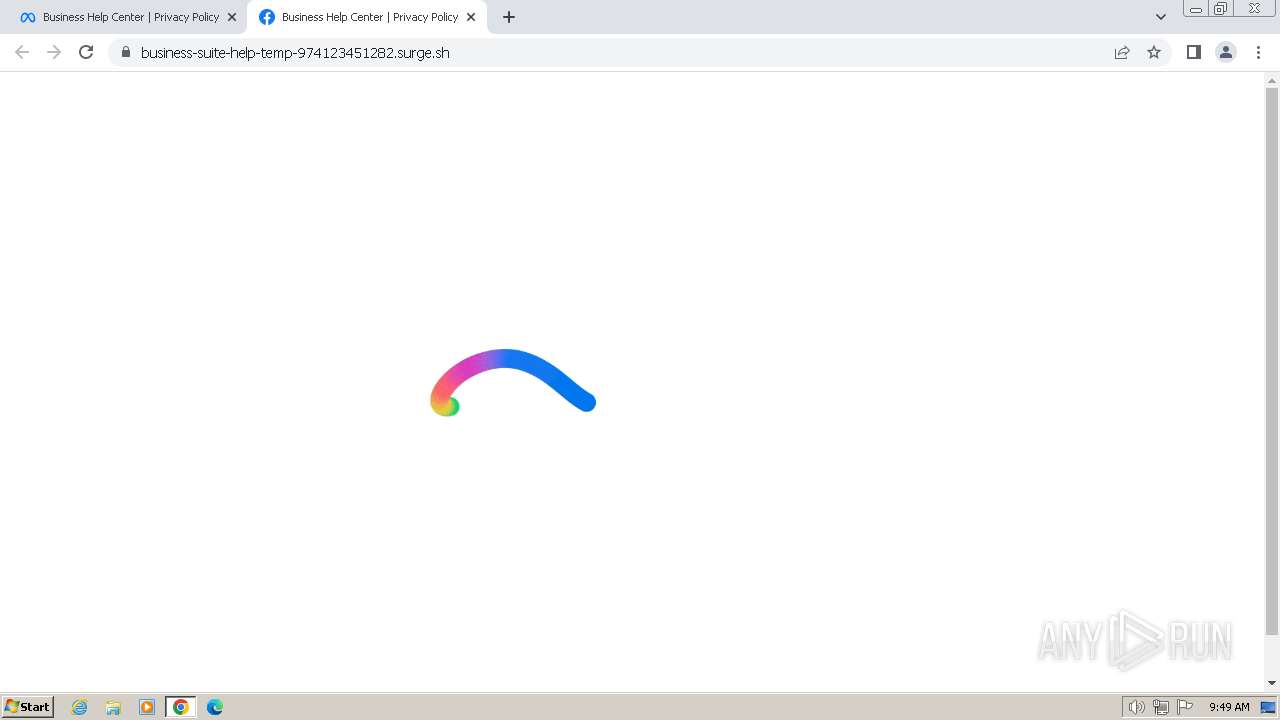This screenshot has width=1280, height=720.
Task: Show desktop icon in tray
Action: 1268,707
